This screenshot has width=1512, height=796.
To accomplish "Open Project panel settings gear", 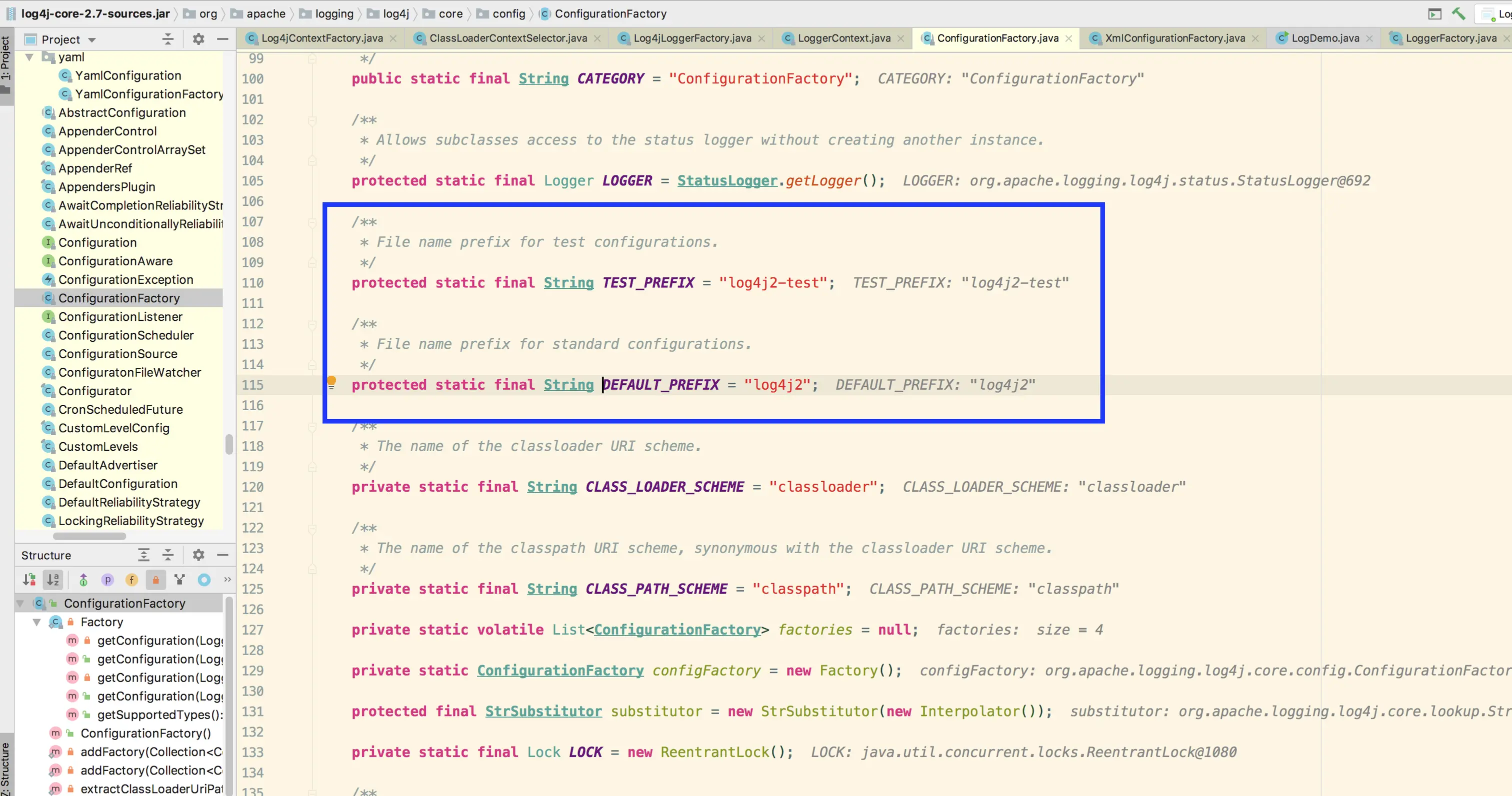I will (198, 39).
